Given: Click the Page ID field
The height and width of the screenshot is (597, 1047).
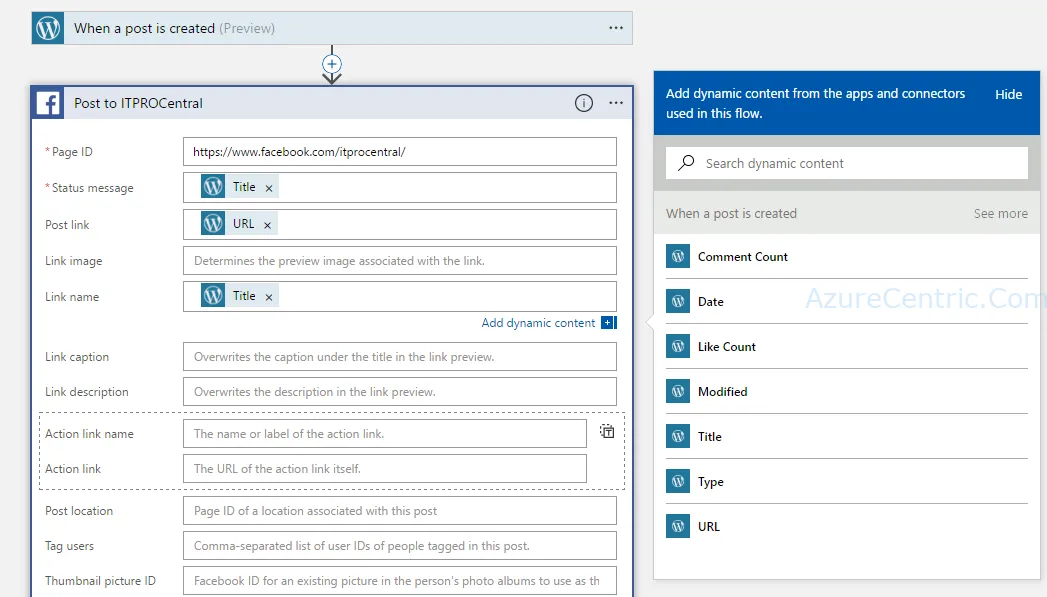Looking at the screenshot, I should [x=399, y=152].
